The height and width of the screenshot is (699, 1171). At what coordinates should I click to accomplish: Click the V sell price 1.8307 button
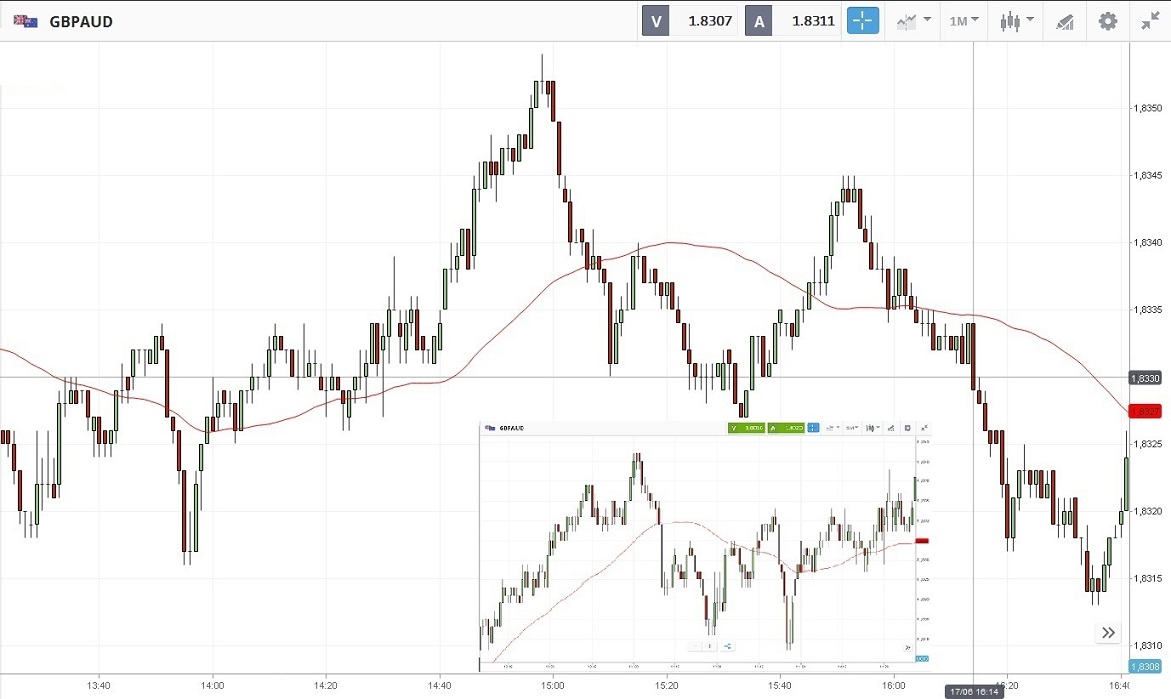click(689, 21)
